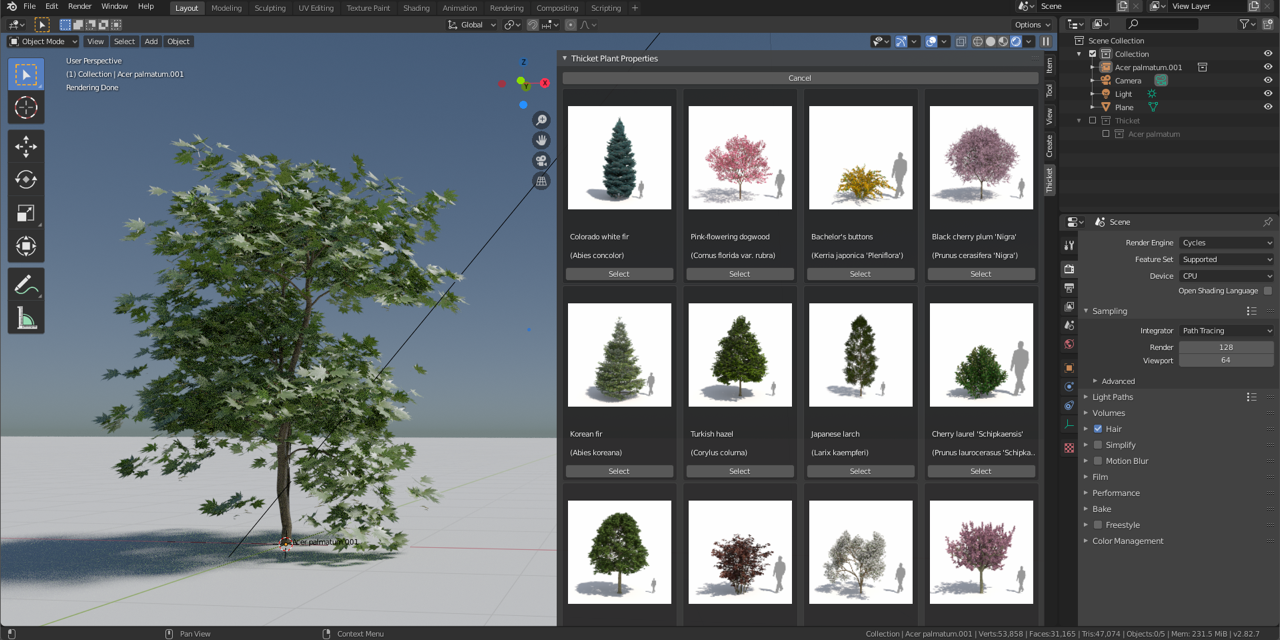Switch to wireframe viewport shading
Screen dimensions: 1280x640
978,42
